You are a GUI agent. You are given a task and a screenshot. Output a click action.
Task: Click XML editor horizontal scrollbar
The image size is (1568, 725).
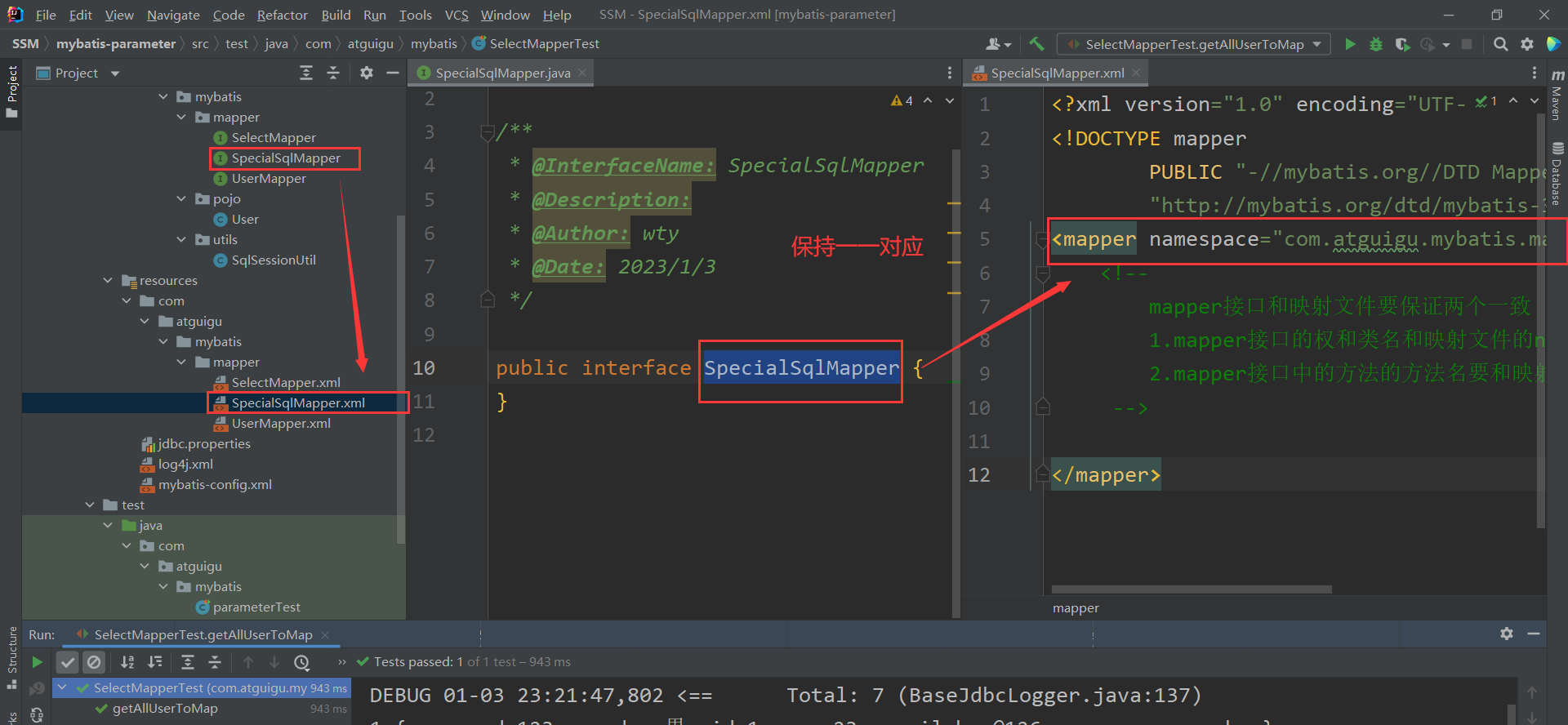[x=1192, y=589]
